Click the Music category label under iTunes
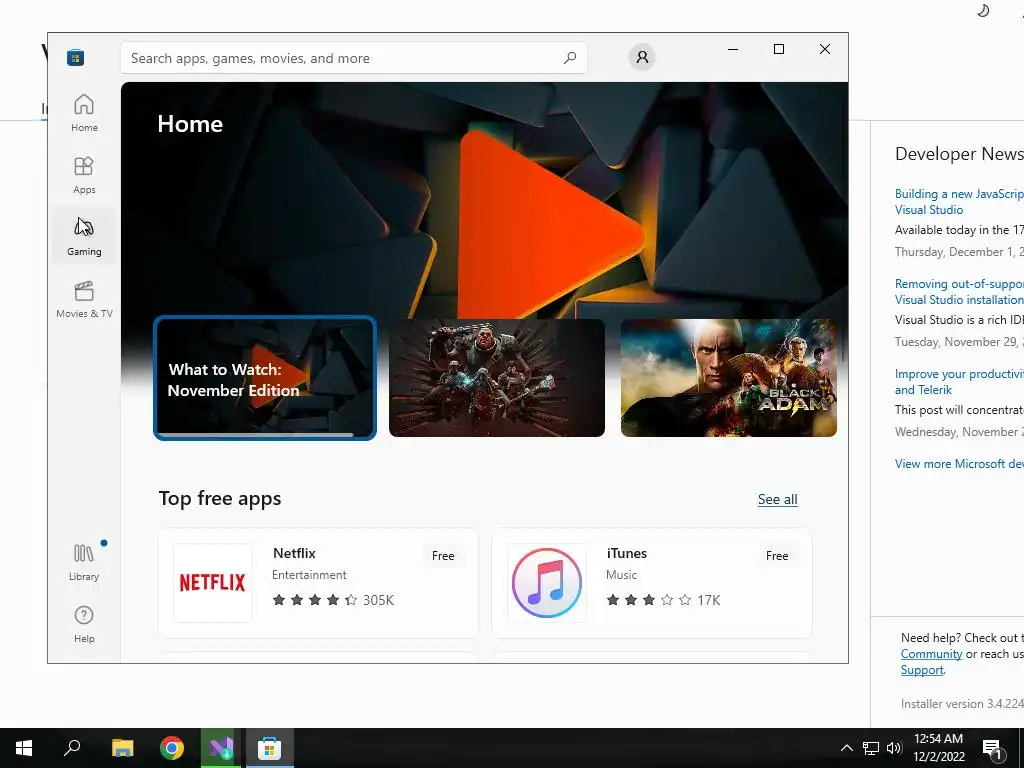The image size is (1024, 768). point(621,575)
